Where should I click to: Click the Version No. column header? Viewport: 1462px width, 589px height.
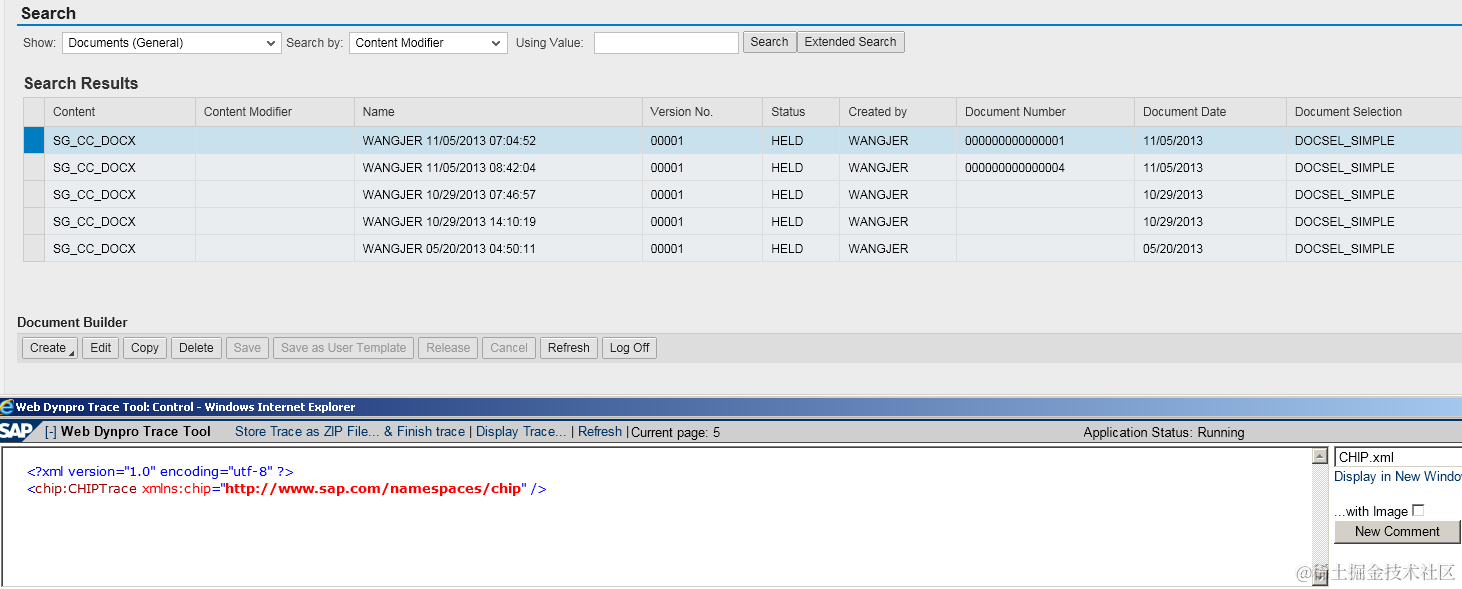702,112
